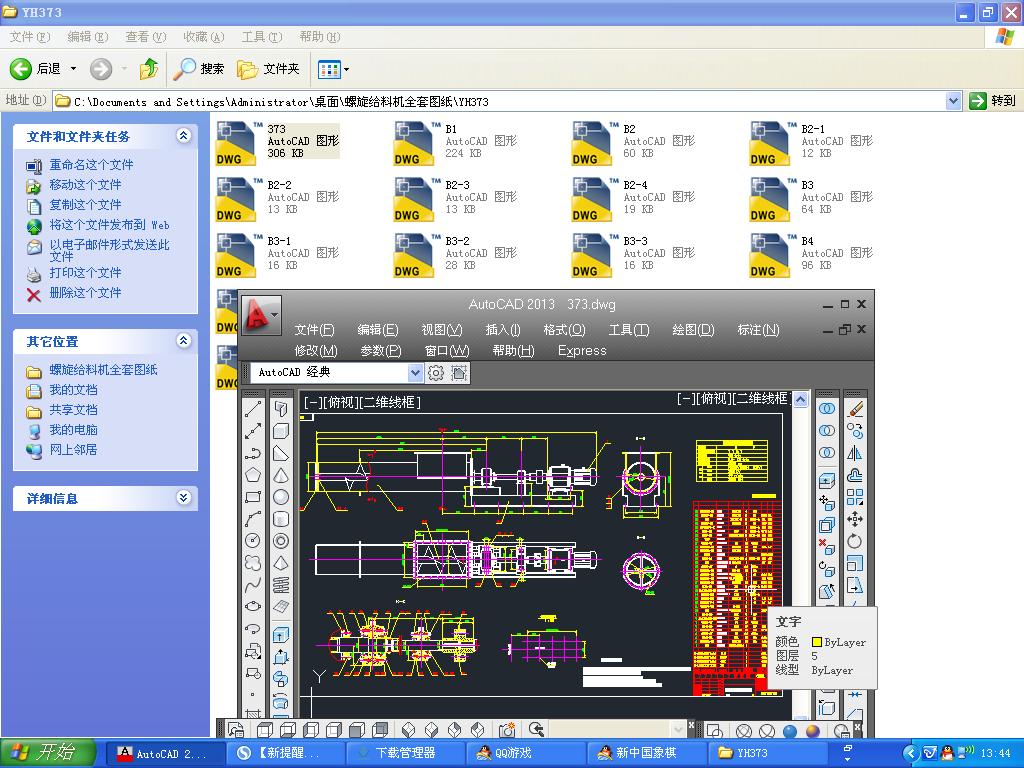Expand the 详细信息 panel

183,498
